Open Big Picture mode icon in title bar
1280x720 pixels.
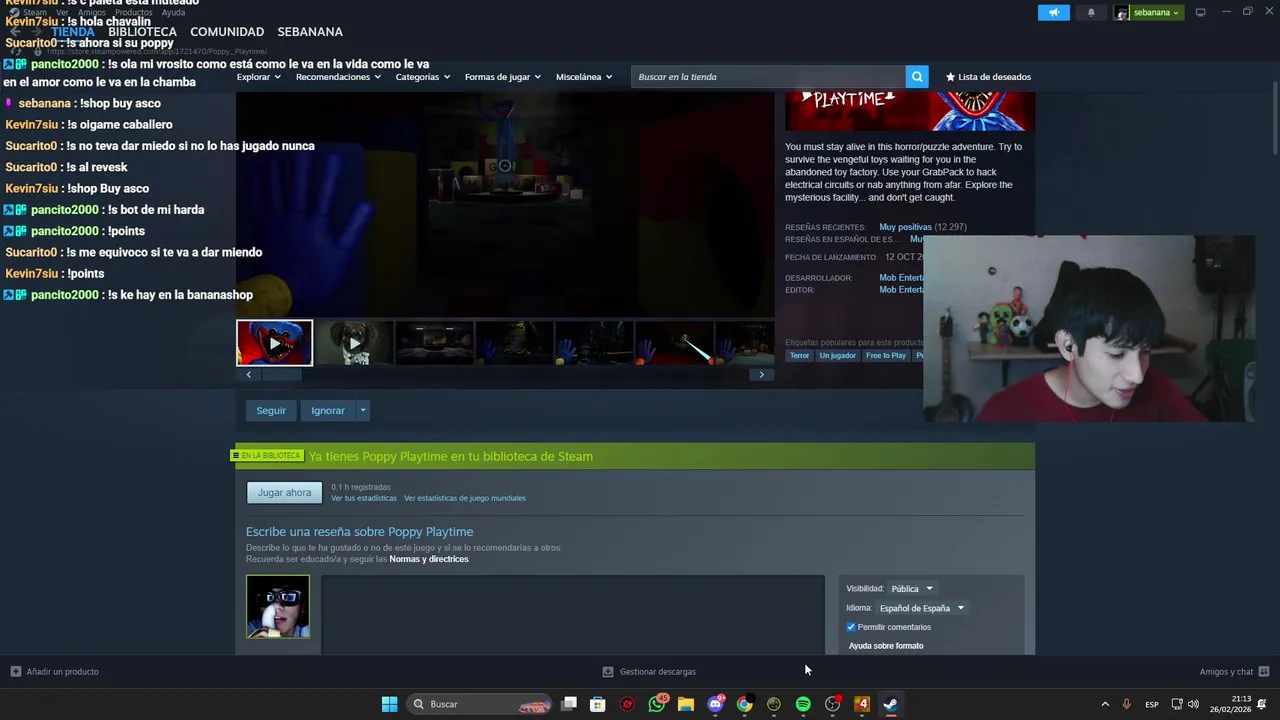(x=1200, y=12)
